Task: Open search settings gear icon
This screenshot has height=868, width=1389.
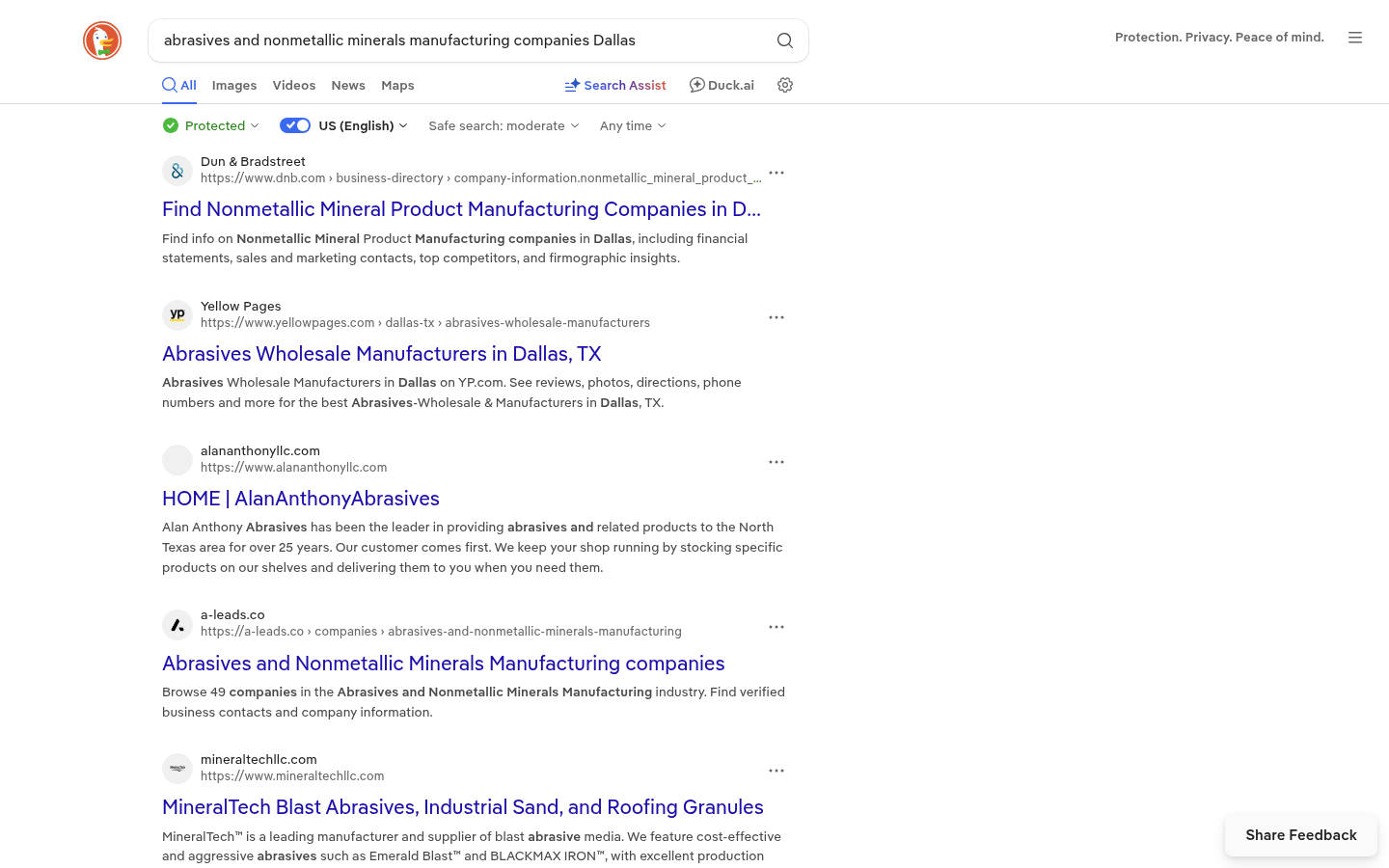Action: tap(785, 85)
